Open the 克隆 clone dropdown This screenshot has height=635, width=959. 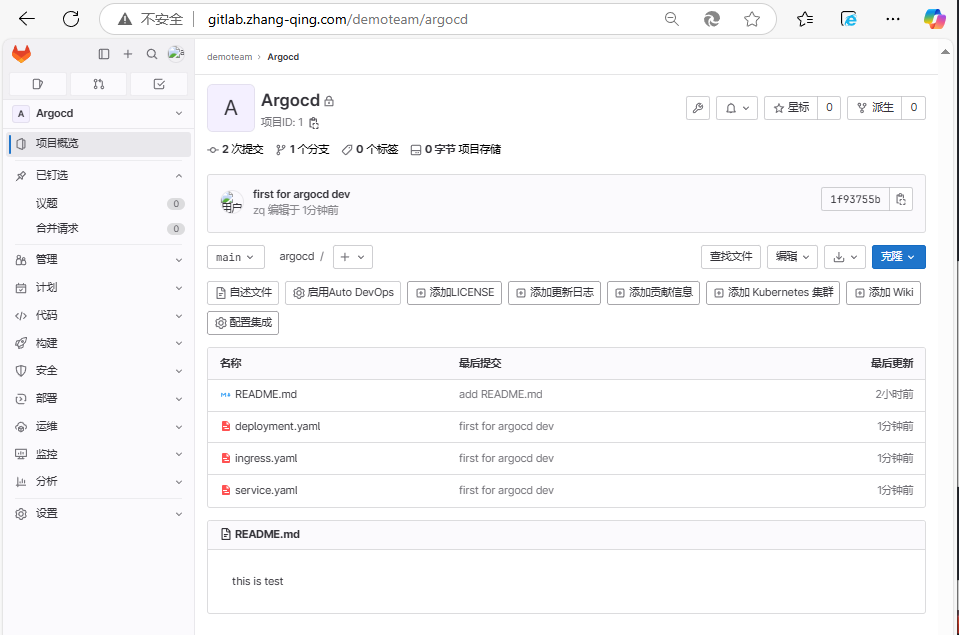(898, 257)
